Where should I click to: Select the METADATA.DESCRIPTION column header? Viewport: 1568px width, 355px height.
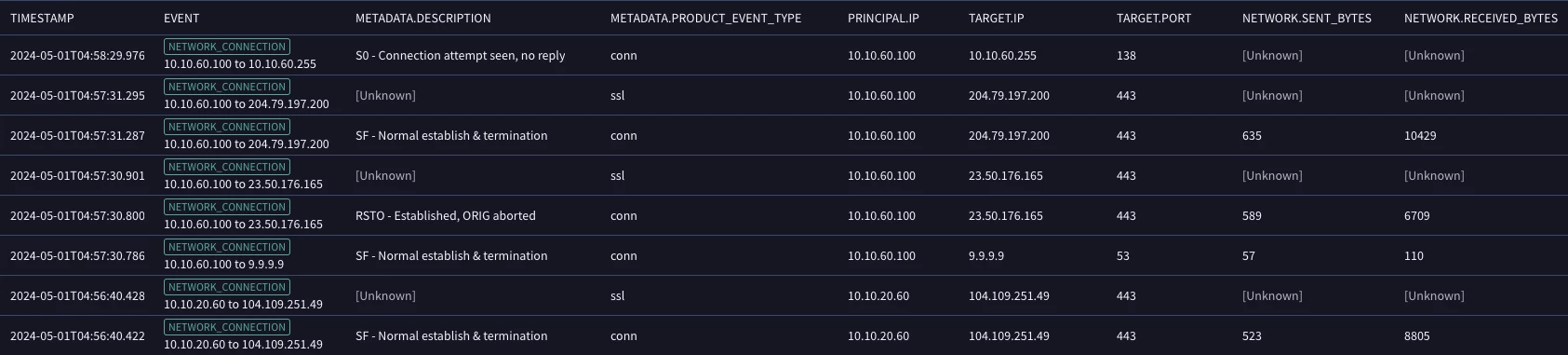[x=423, y=18]
